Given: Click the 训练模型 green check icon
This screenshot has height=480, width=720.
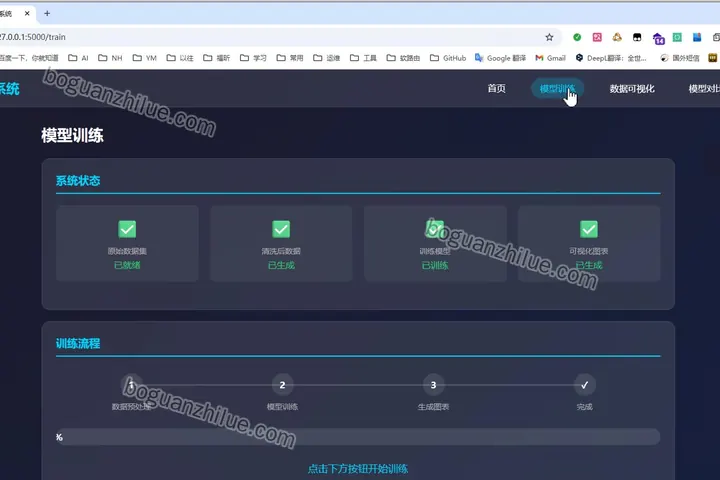Looking at the screenshot, I should point(434,229).
